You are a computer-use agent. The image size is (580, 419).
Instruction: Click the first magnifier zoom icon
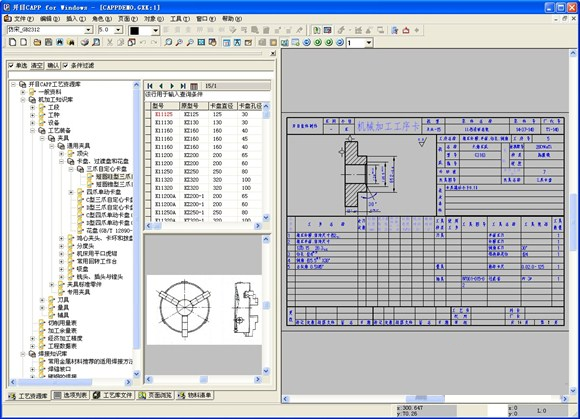tap(168, 43)
